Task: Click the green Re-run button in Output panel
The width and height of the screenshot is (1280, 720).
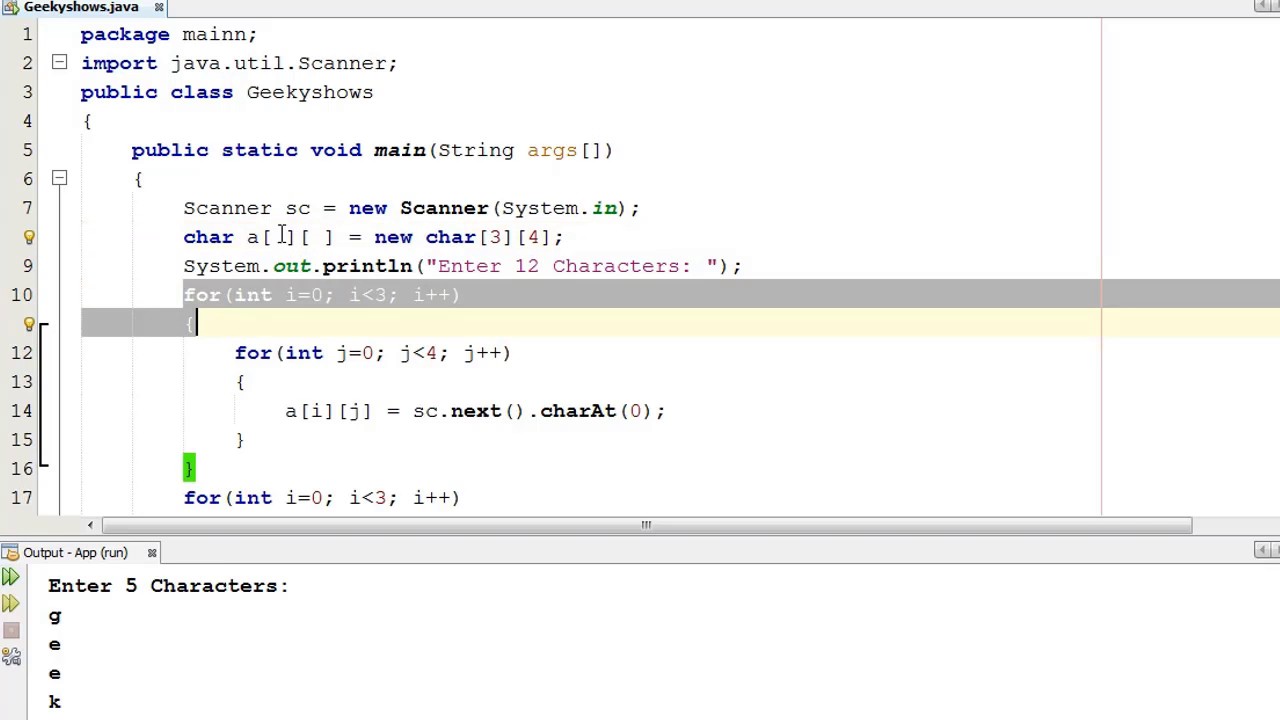Action: [x=11, y=577]
